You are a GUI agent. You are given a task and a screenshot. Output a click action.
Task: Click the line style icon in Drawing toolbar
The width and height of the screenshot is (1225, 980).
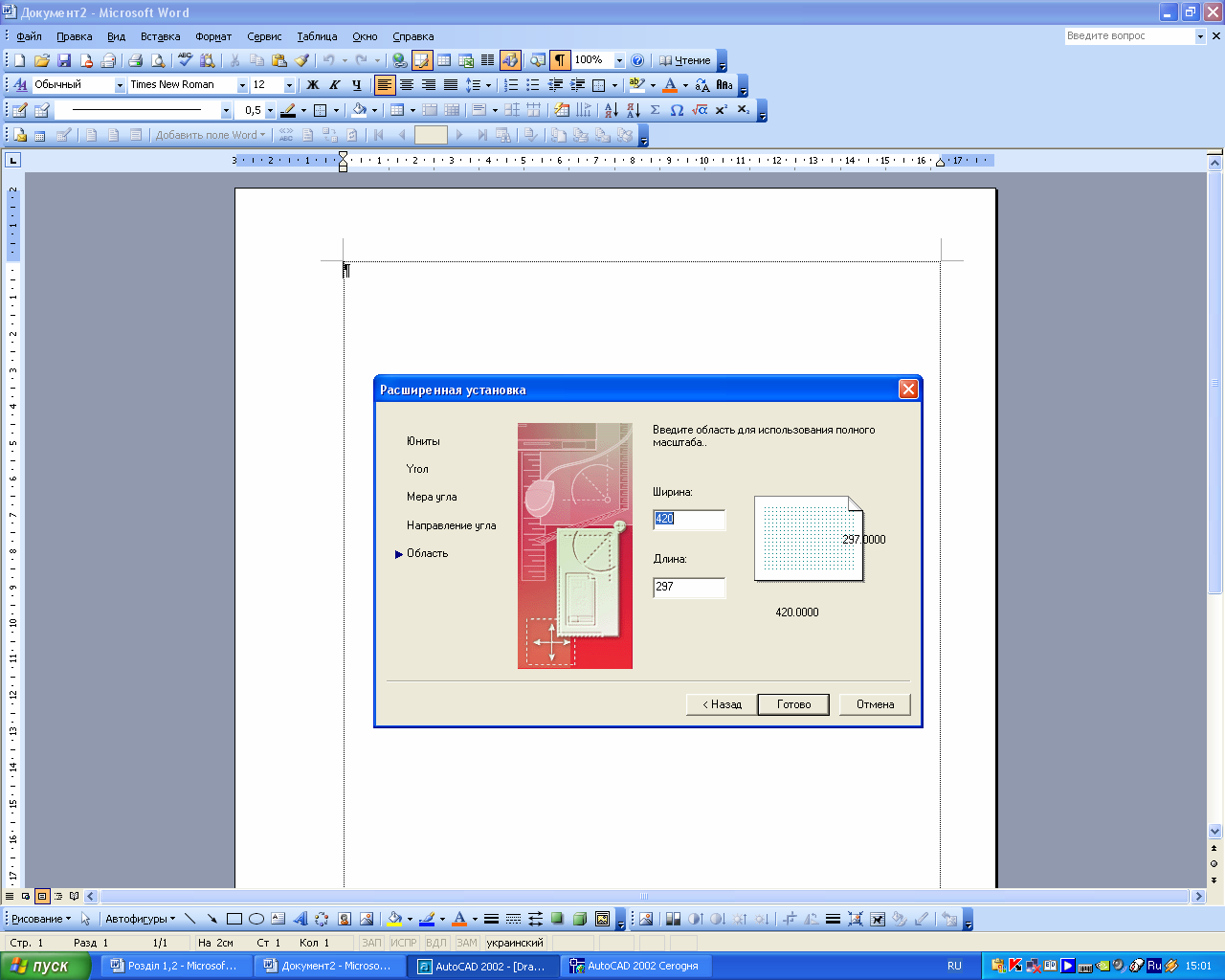click(x=491, y=919)
